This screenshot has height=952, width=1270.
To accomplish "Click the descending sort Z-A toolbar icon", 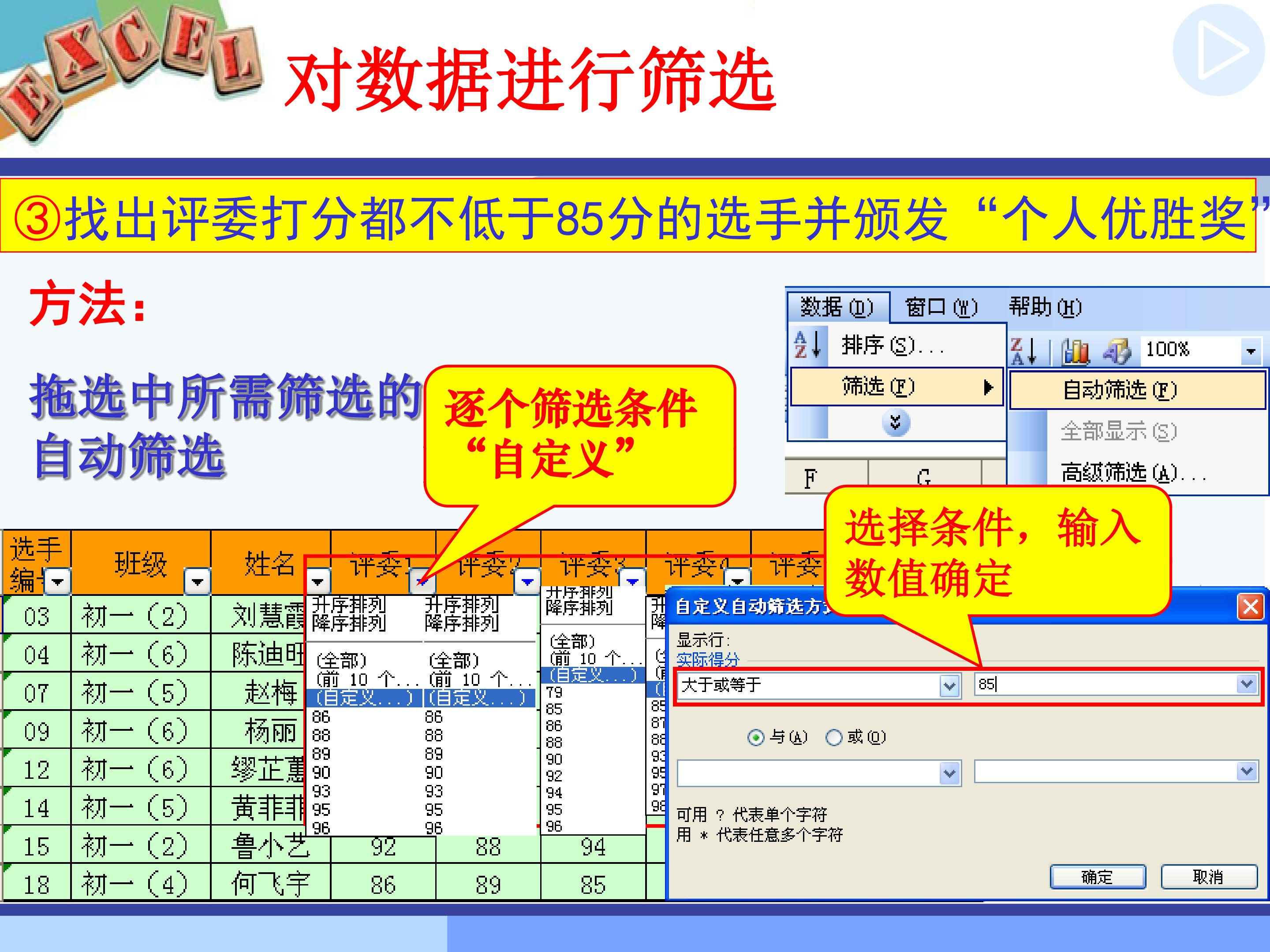I will (1023, 351).
